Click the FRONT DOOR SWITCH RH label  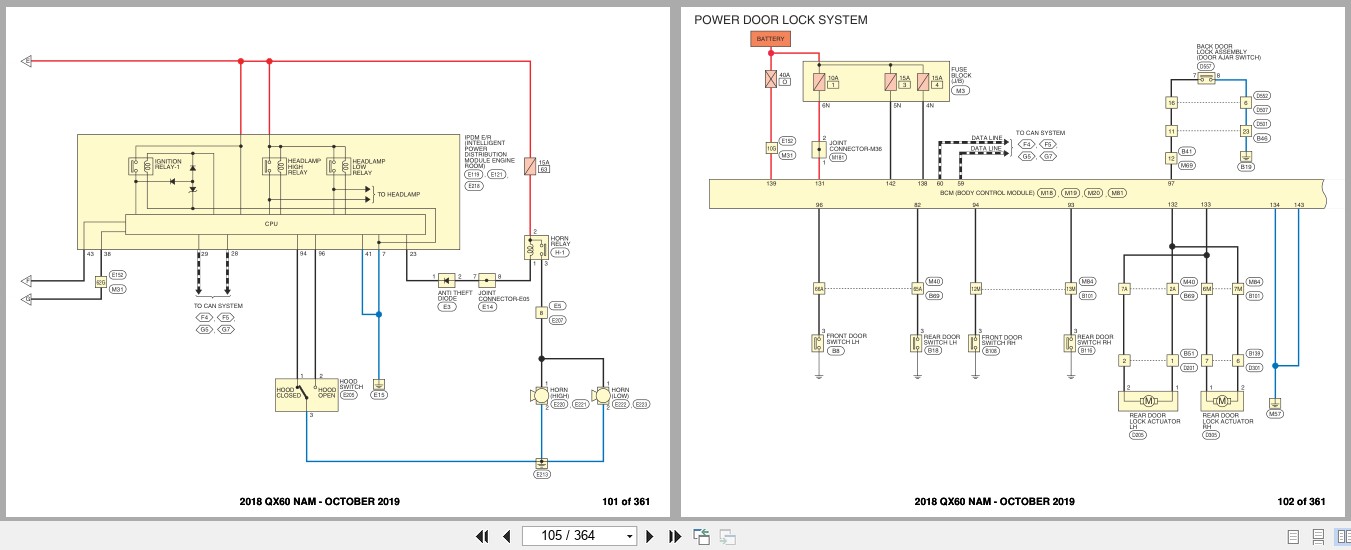click(1004, 340)
